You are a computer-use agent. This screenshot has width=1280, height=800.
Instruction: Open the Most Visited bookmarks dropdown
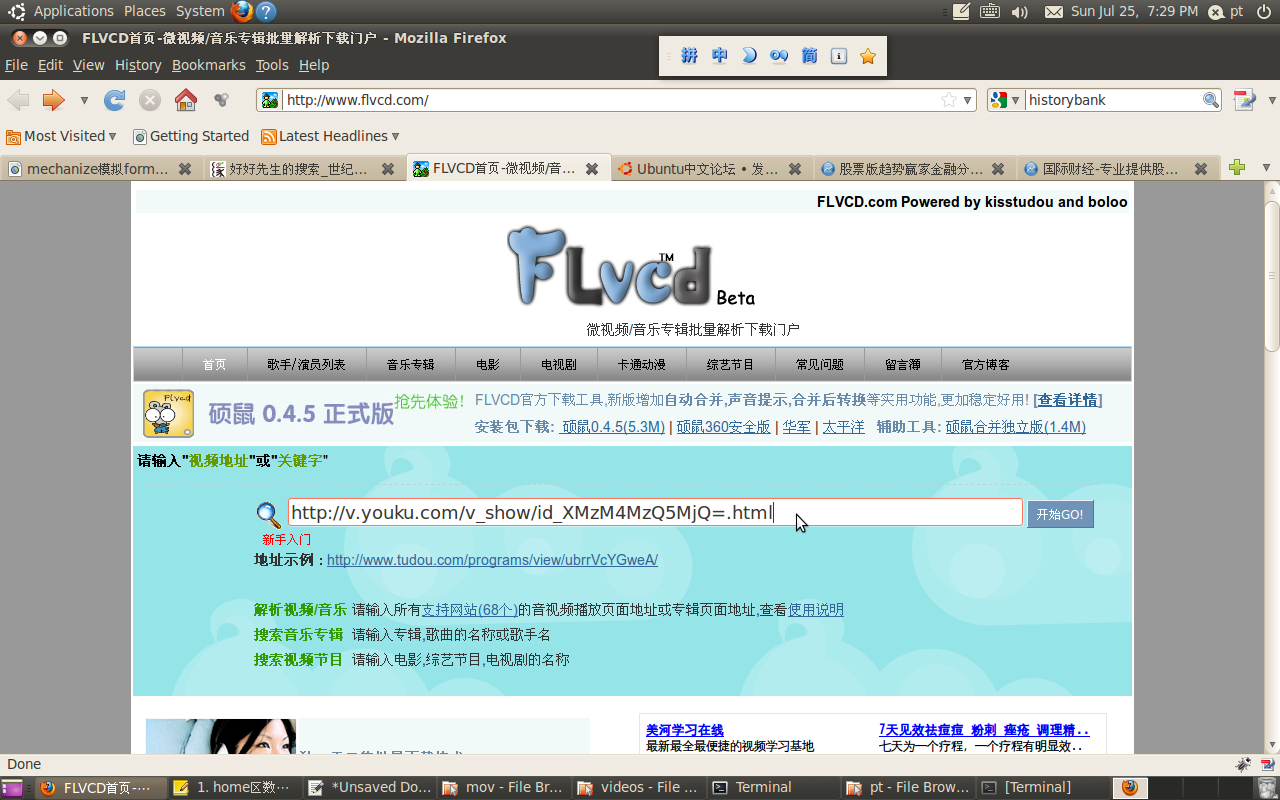pos(61,136)
